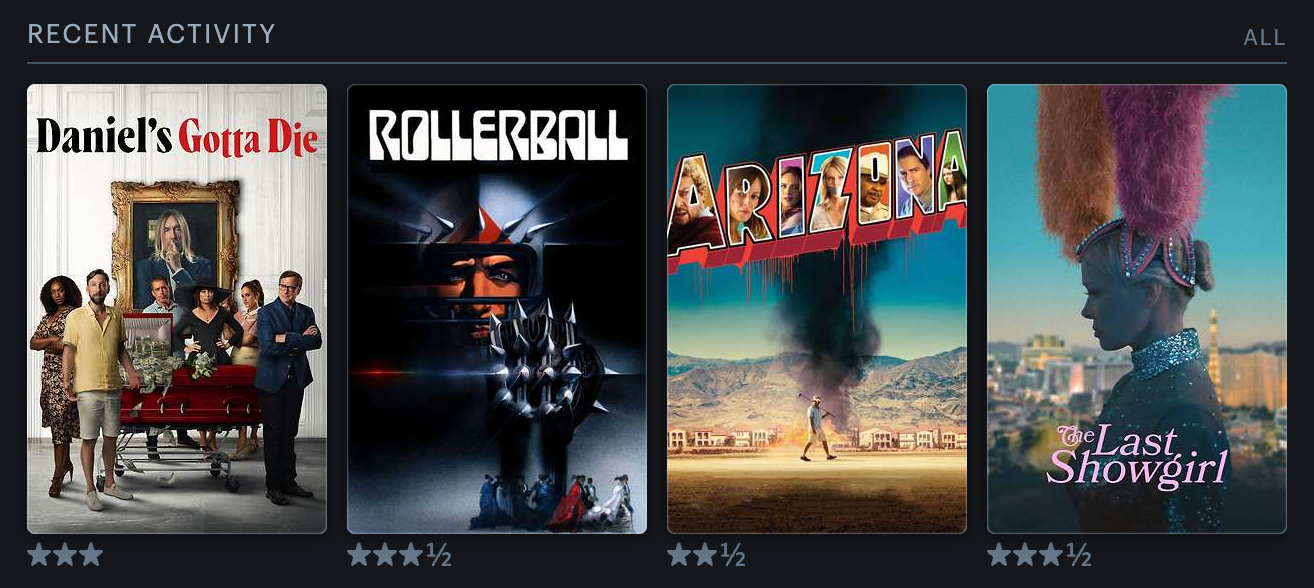Click The Last Showgirl pink title text
Image resolution: width=1314 pixels, height=588 pixels.
pos(1137,455)
